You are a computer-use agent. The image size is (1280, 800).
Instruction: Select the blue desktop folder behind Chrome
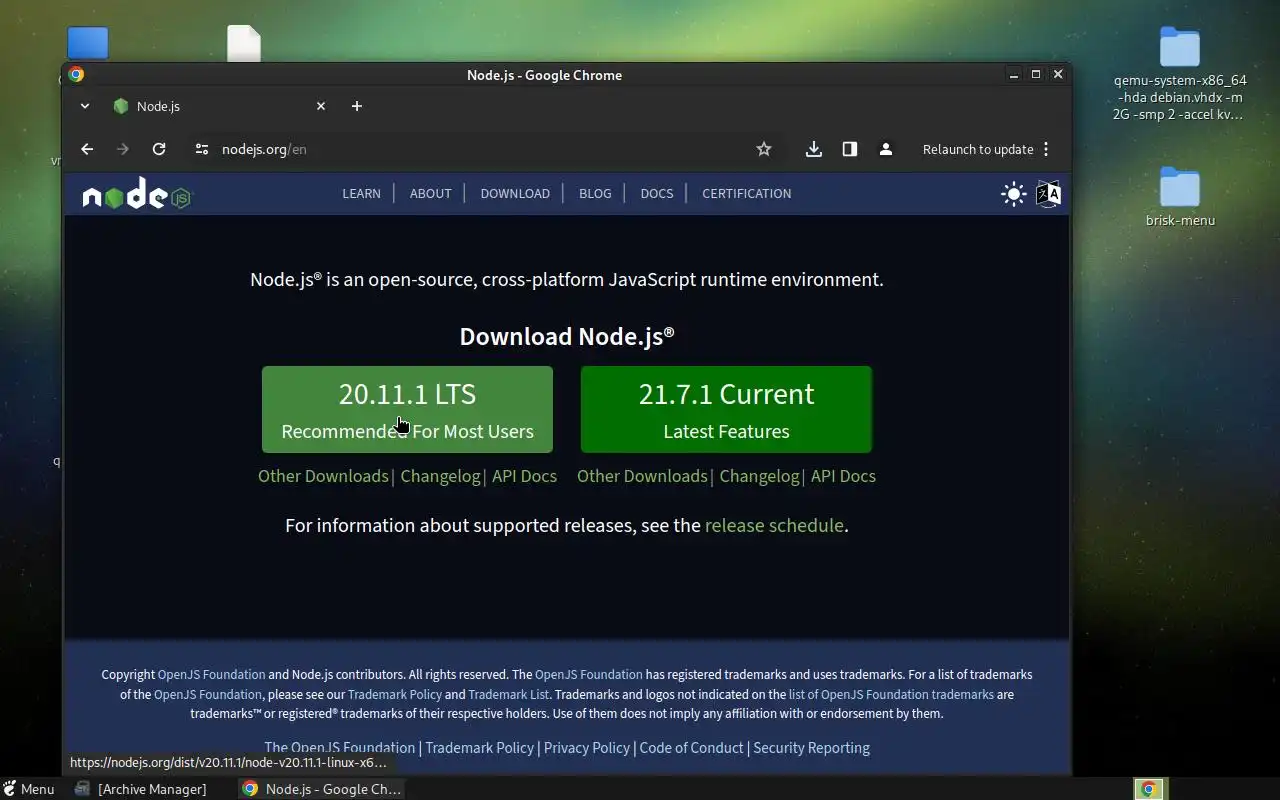(88, 43)
